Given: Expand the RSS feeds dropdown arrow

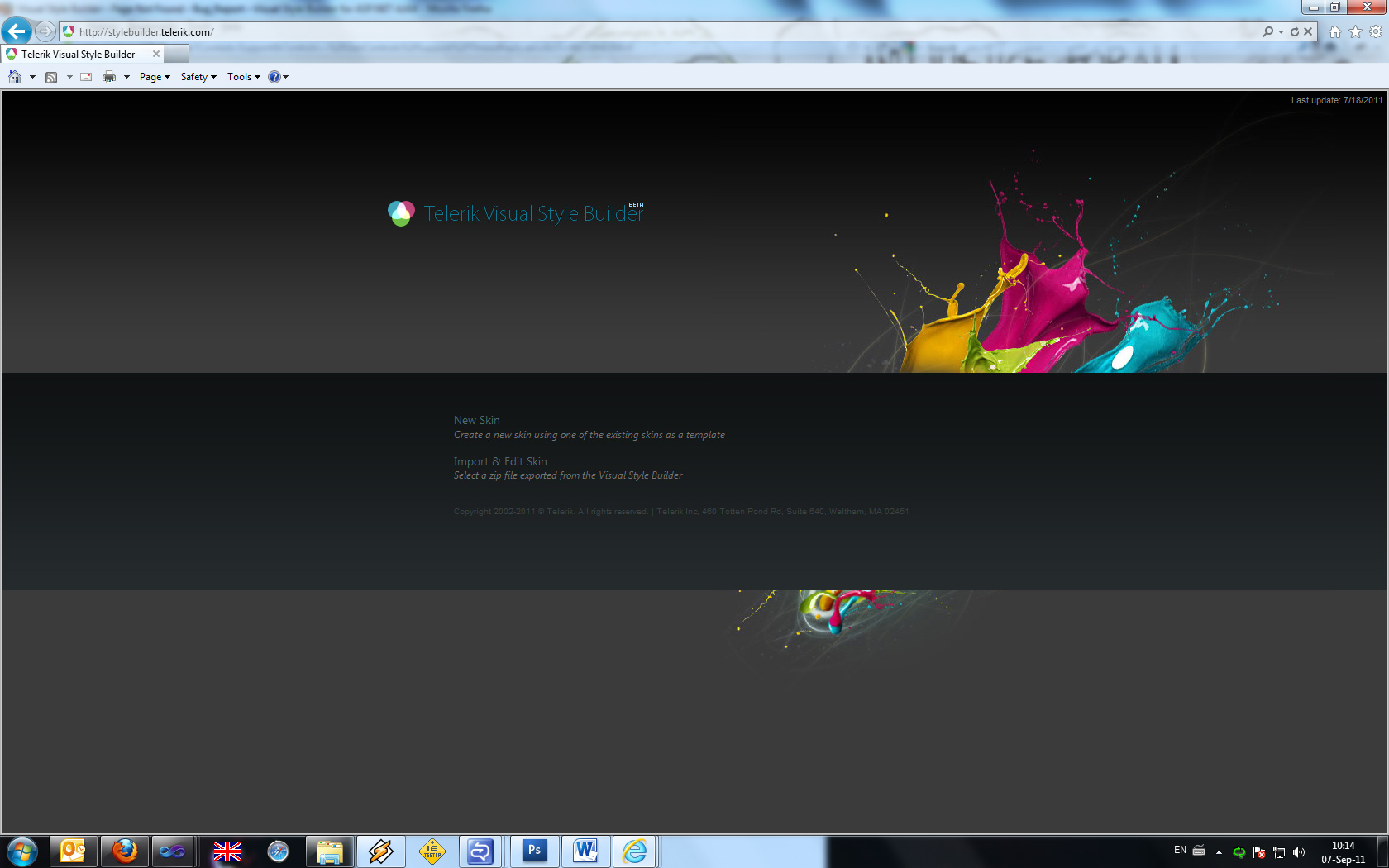Looking at the screenshot, I should point(69,77).
